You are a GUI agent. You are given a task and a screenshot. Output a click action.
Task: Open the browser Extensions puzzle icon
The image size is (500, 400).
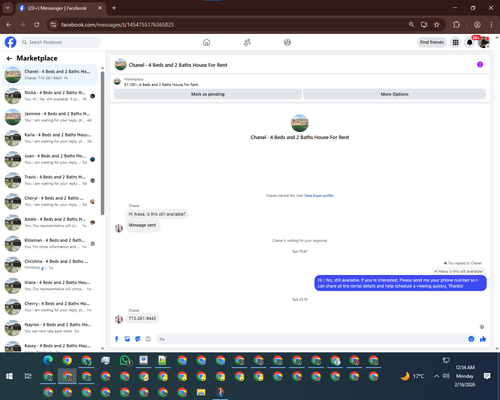(456, 25)
